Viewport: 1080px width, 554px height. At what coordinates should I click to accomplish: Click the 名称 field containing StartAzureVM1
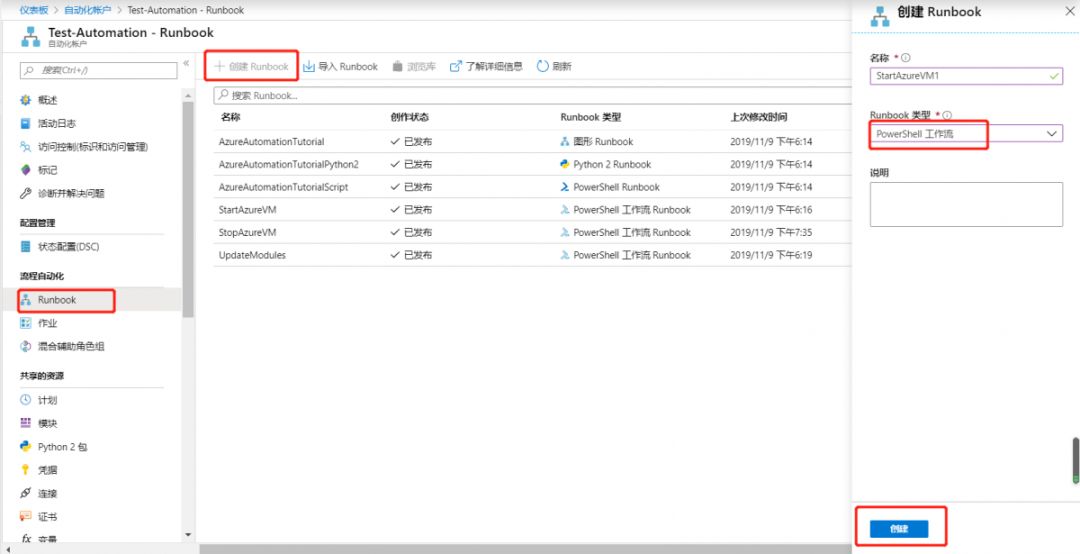[x=966, y=76]
